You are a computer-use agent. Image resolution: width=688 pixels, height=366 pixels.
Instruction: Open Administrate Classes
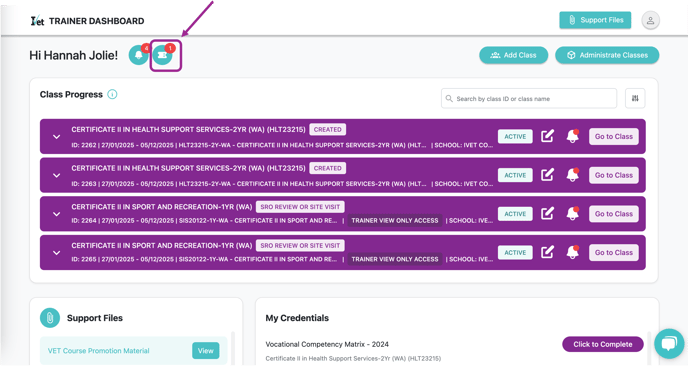coord(607,55)
